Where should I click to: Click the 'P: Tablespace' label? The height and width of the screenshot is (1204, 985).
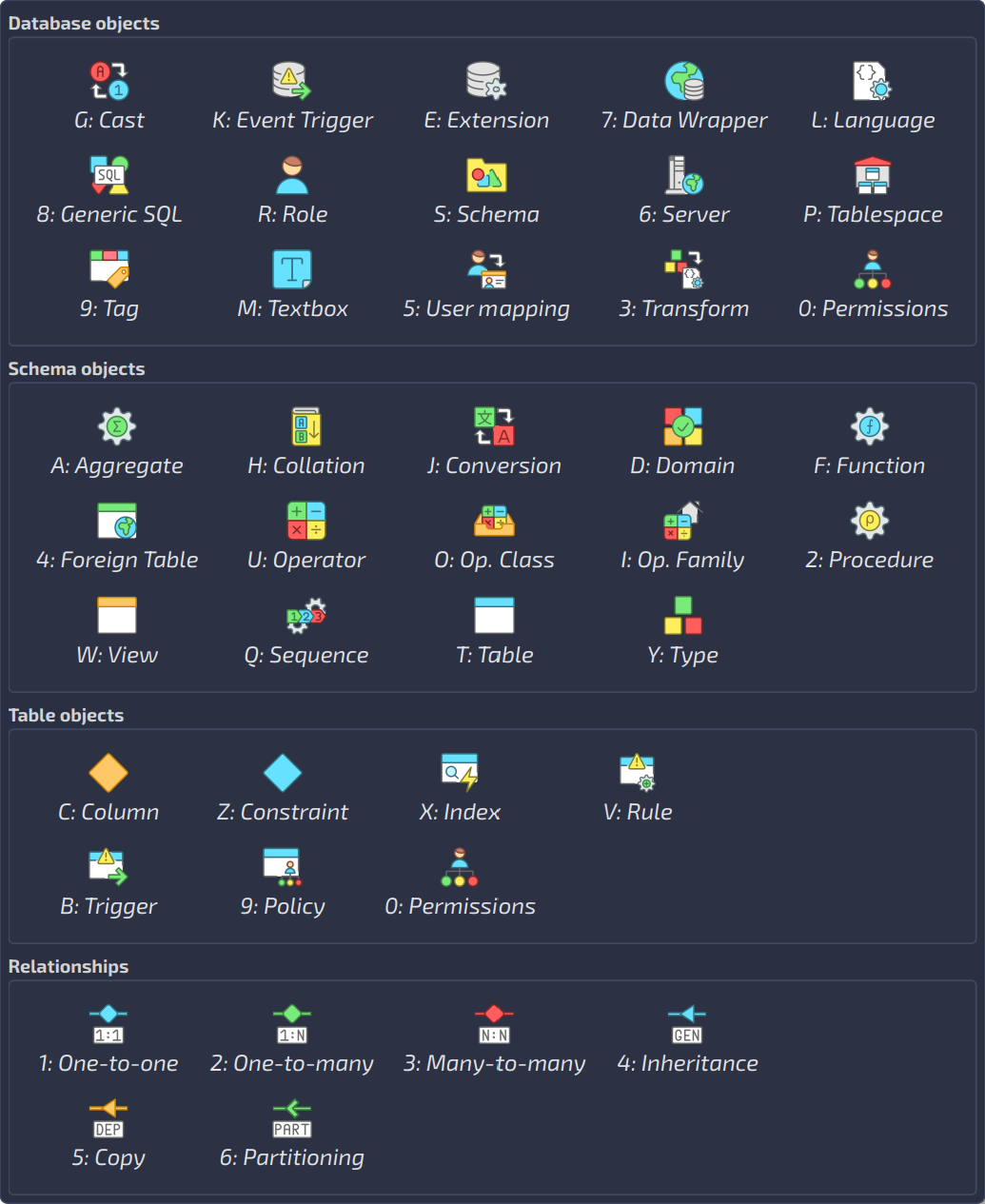click(873, 215)
